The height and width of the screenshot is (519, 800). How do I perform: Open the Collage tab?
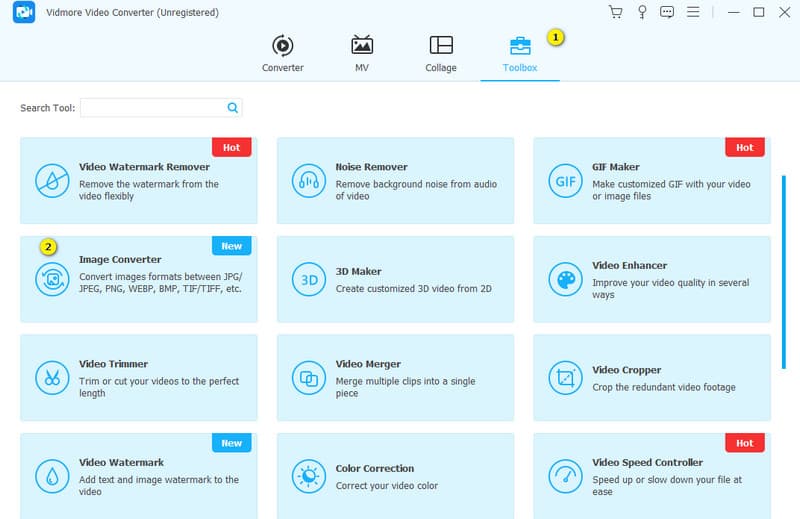pyautogui.click(x=441, y=54)
